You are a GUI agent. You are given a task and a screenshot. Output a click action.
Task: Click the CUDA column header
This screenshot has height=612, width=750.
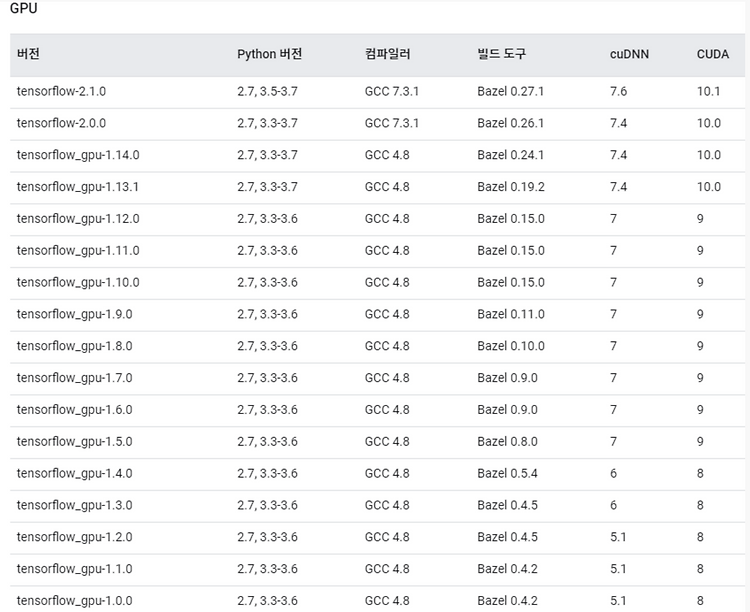(x=713, y=54)
